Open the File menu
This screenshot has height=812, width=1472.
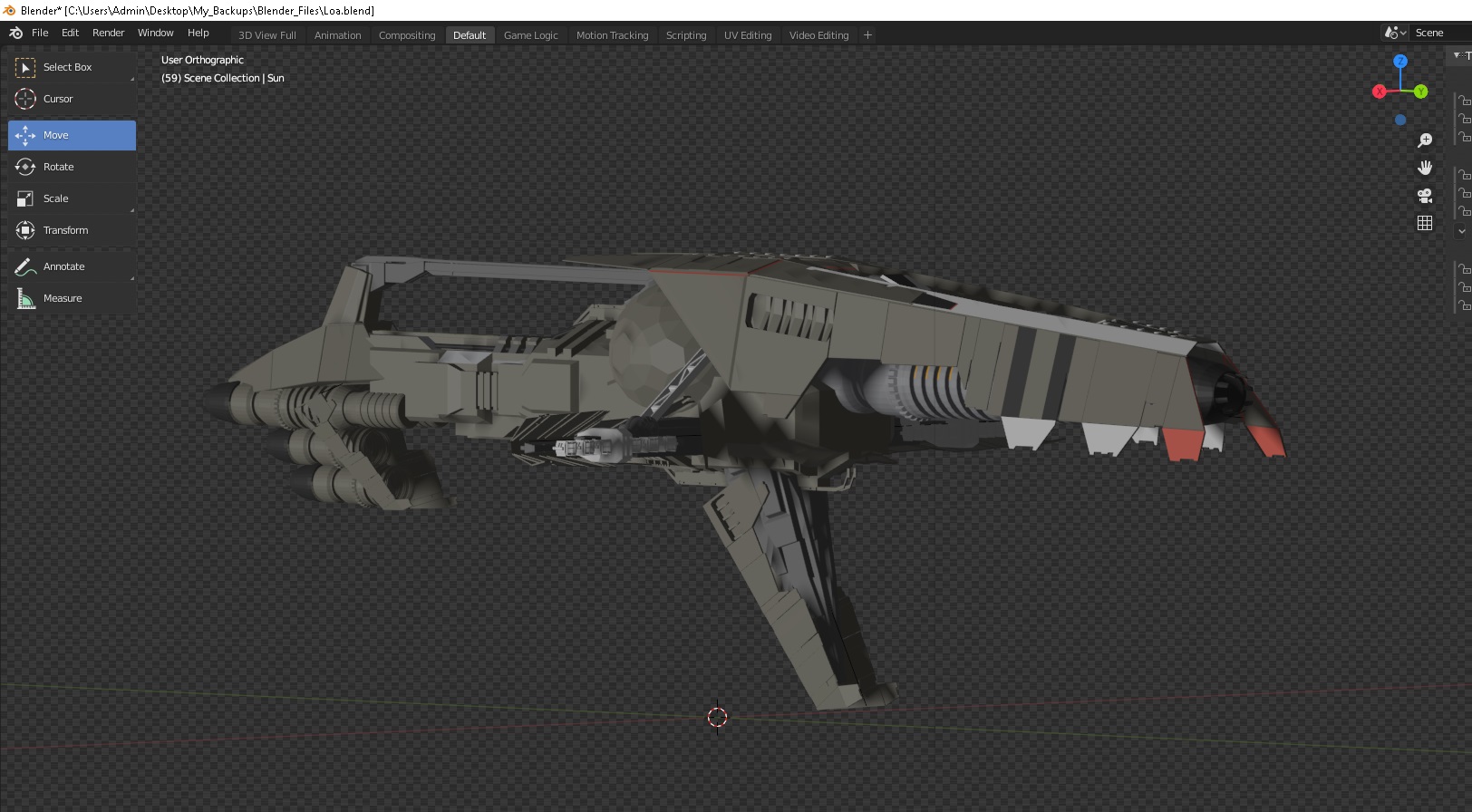pos(40,33)
